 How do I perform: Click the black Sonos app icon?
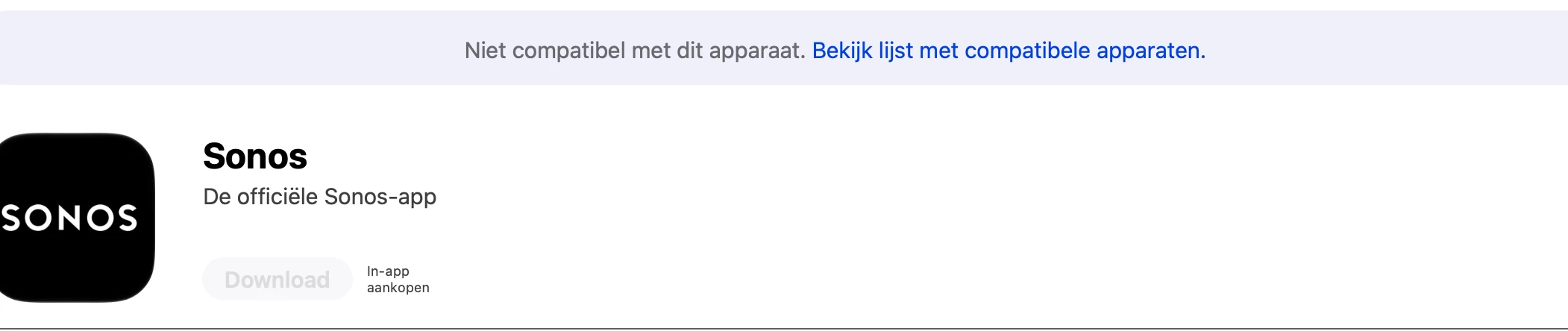tap(77, 217)
